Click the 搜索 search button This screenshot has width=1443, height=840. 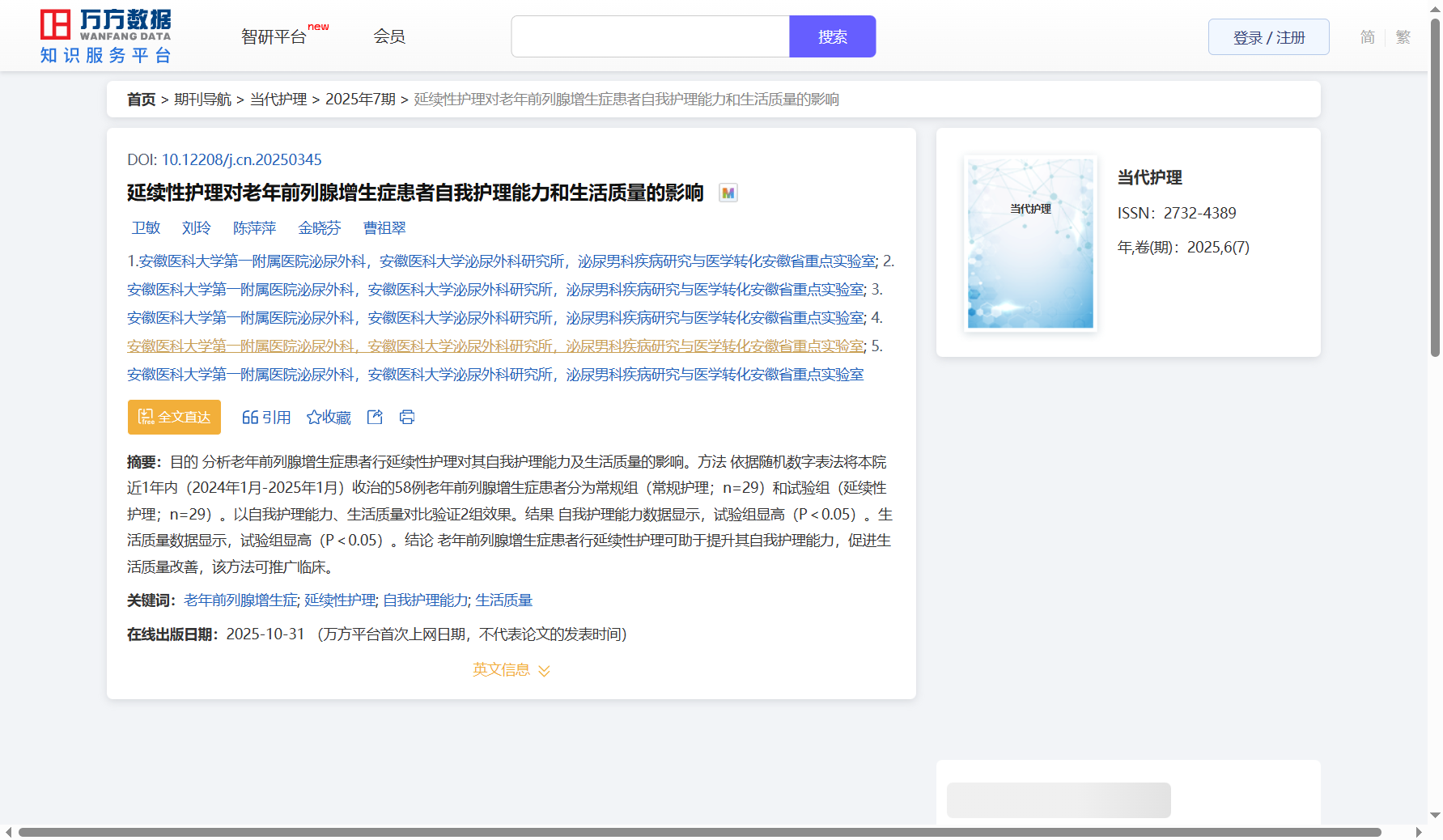tap(832, 37)
